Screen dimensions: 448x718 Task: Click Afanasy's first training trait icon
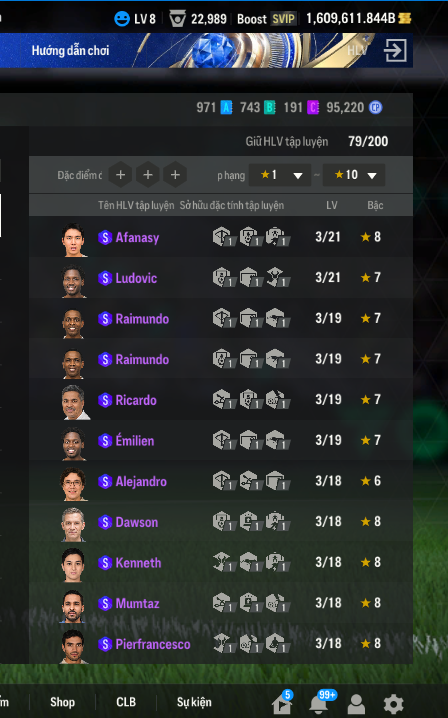pos(223,237)
